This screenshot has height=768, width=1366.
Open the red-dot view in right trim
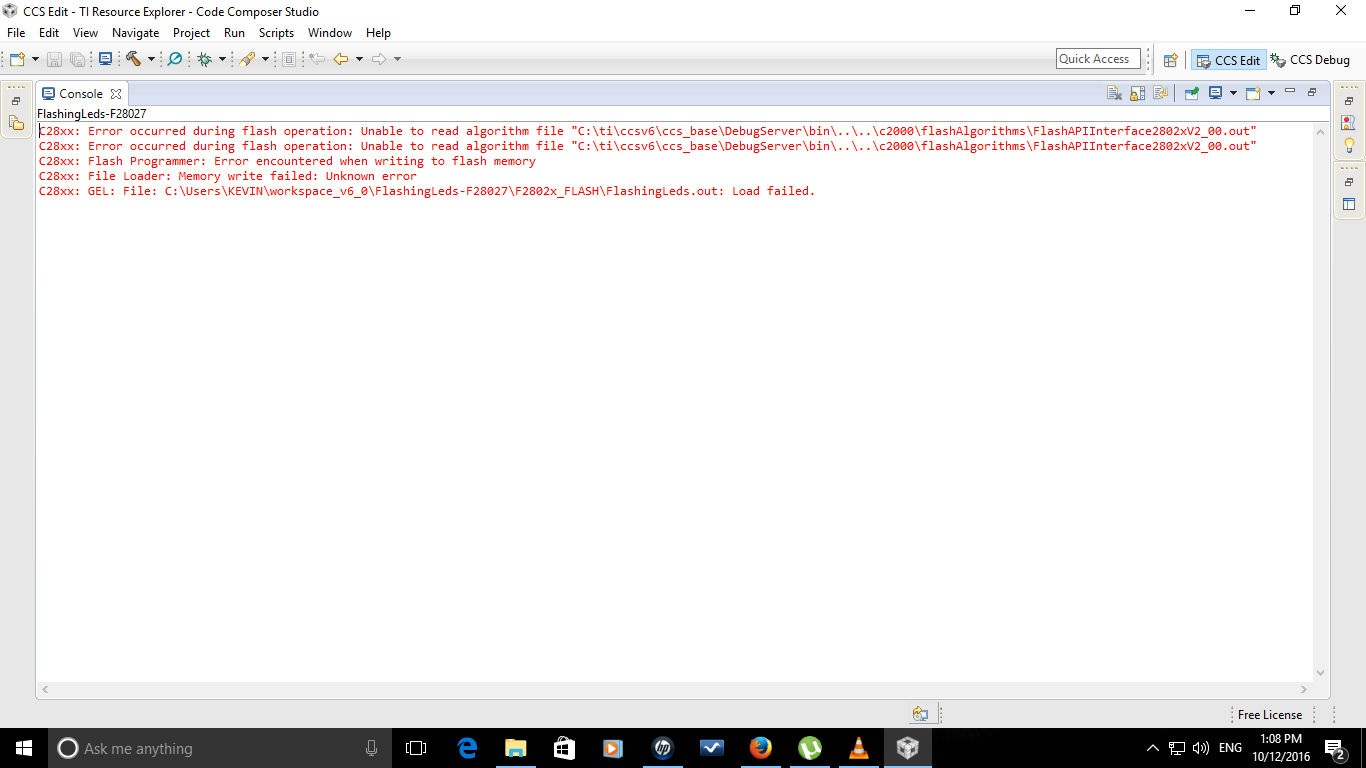[x=1349, y=123]
